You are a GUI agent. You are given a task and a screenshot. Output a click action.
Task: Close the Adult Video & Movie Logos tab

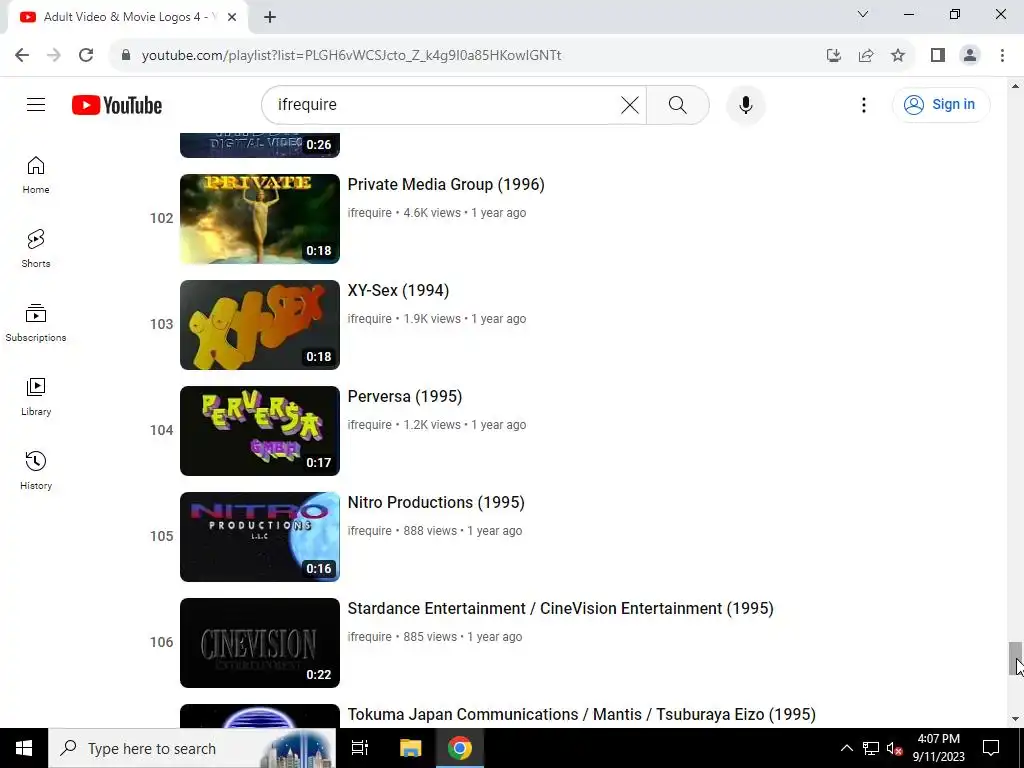point(232,17)
